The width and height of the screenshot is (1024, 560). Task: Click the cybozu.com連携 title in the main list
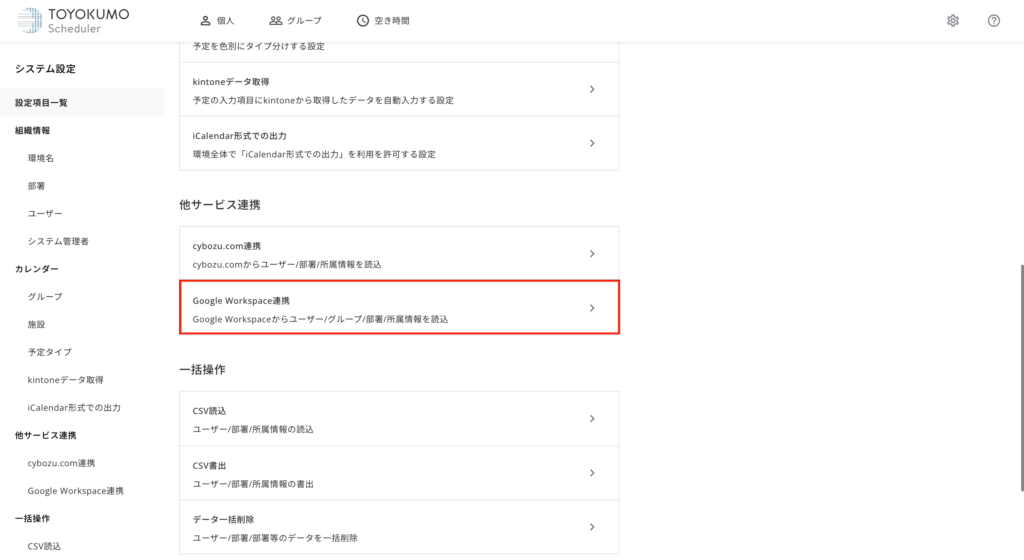[227, 247]
